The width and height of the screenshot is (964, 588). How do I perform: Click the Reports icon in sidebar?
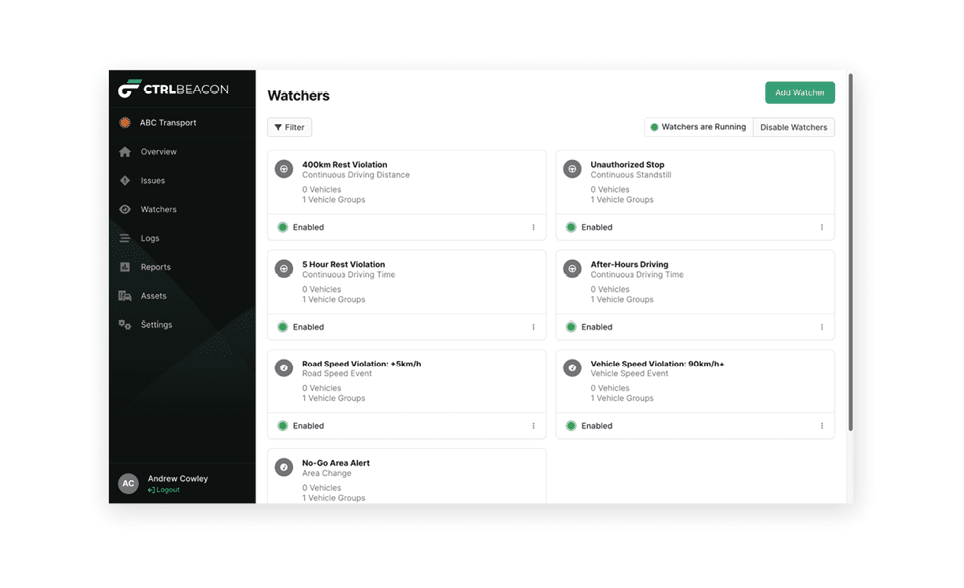click(125, 267)
